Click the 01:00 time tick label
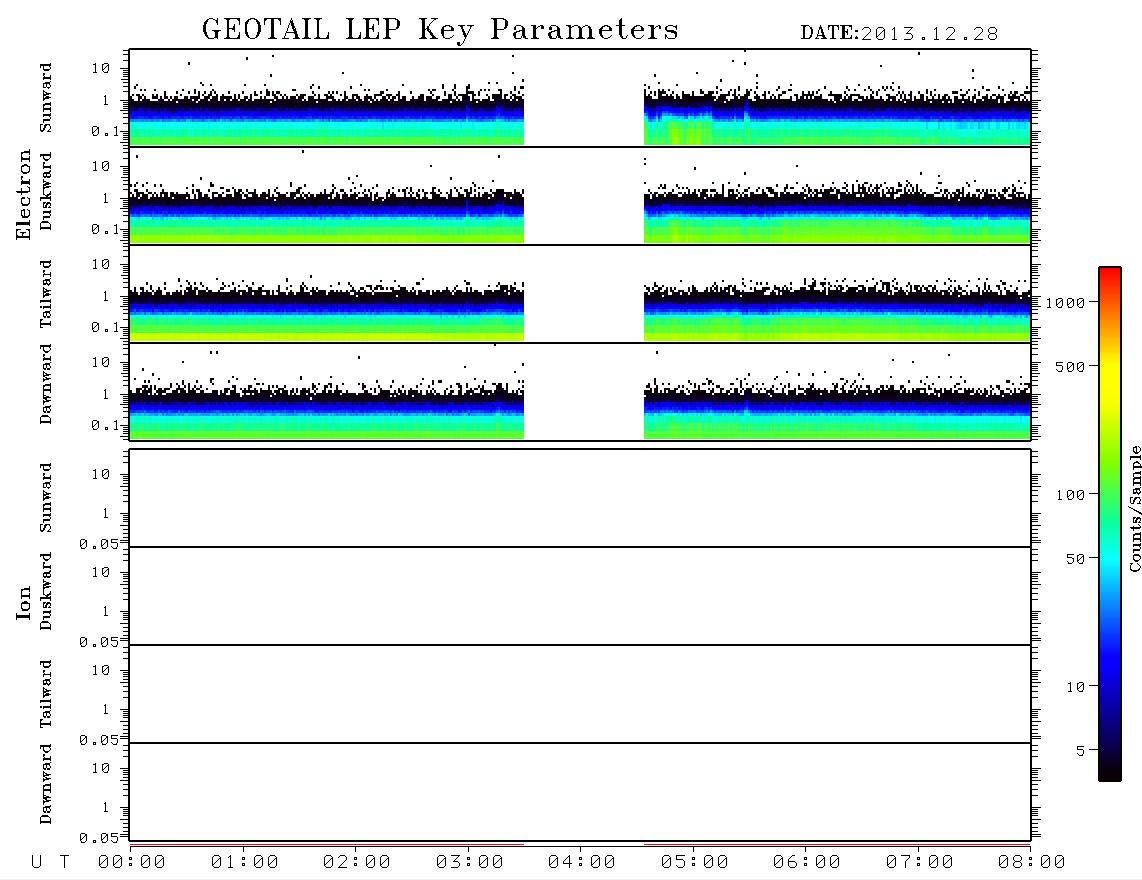Screen dimensions: 1142x880 coord(245,863)
